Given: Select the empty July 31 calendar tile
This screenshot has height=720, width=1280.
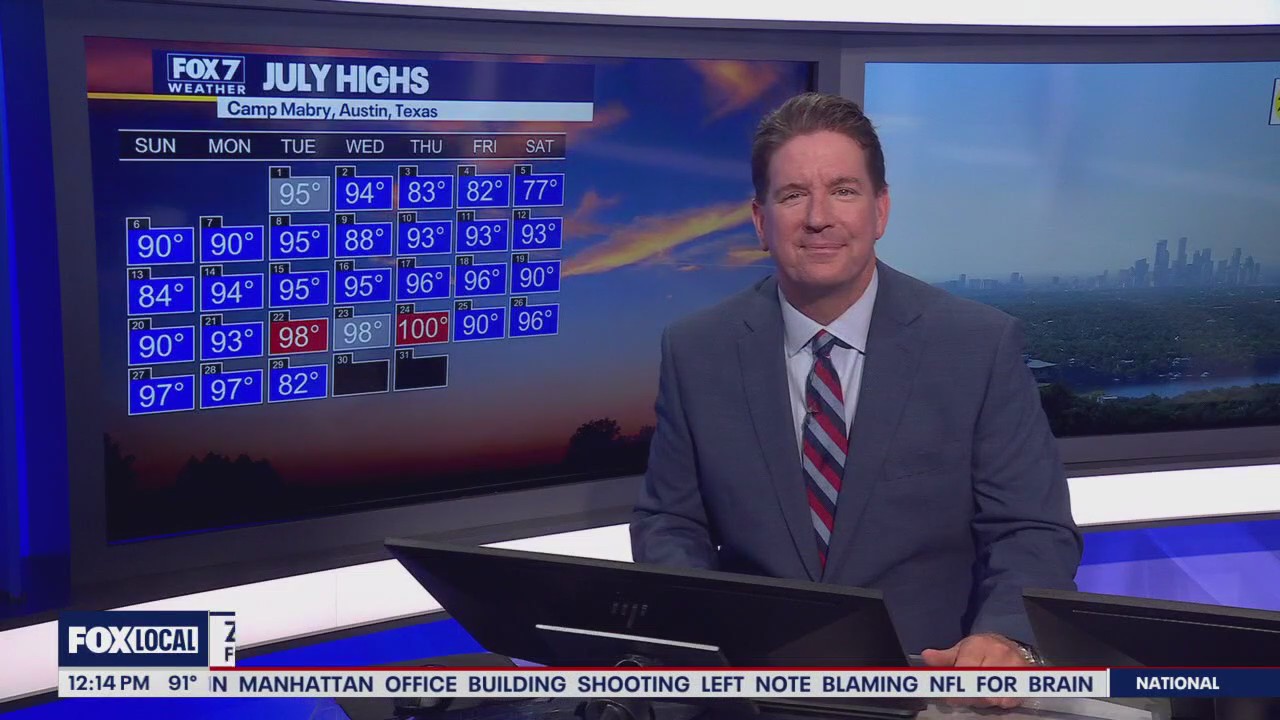Looking at the screenshot, I should [x=420, y=371].
